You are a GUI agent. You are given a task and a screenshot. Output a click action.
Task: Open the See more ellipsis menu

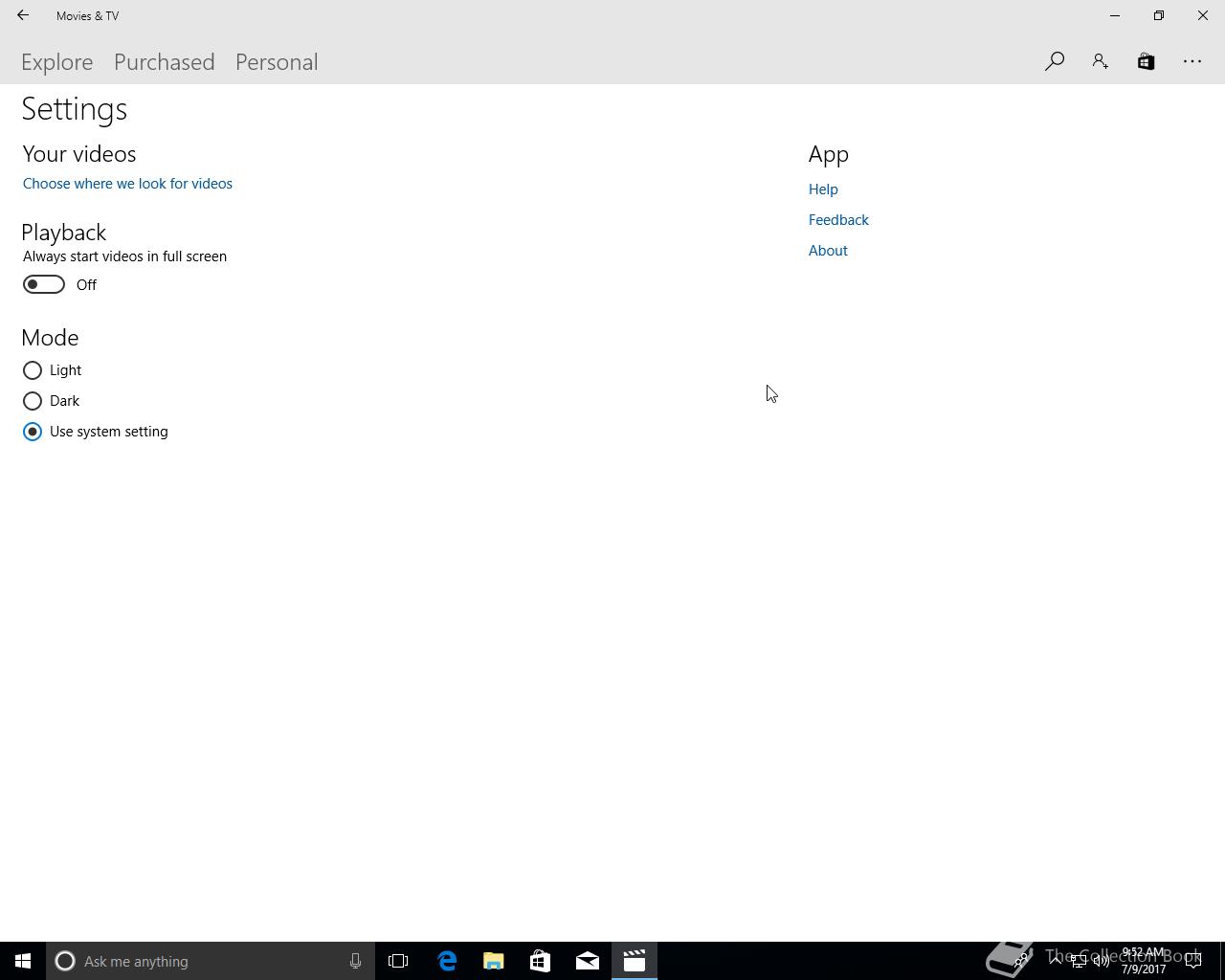pyautogui.click(x=1192, y=60)
